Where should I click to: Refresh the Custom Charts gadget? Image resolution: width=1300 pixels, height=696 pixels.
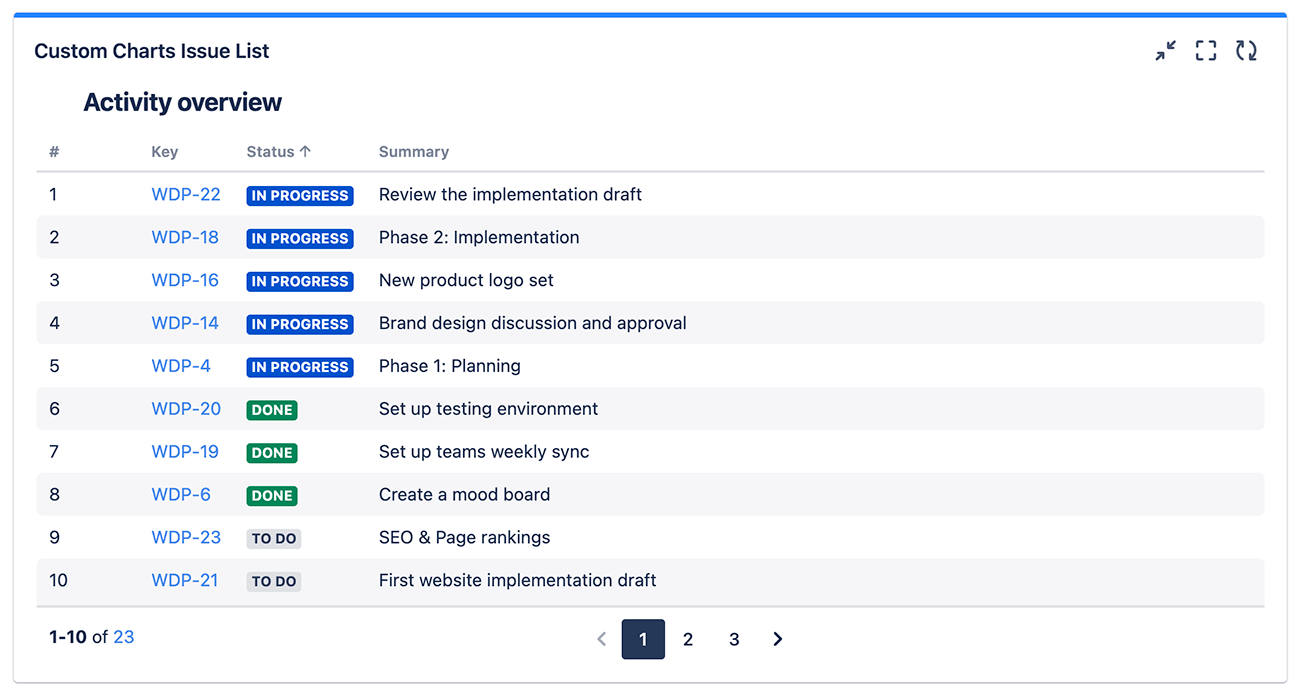(x=1246, y=50)
